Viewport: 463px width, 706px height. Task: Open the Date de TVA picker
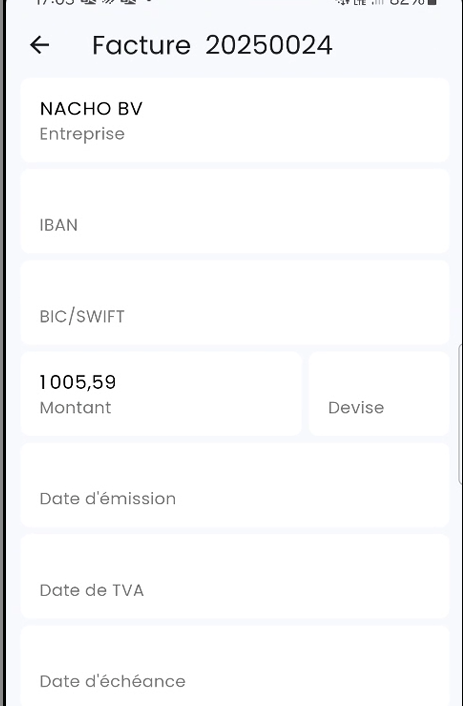coord(235,577)
